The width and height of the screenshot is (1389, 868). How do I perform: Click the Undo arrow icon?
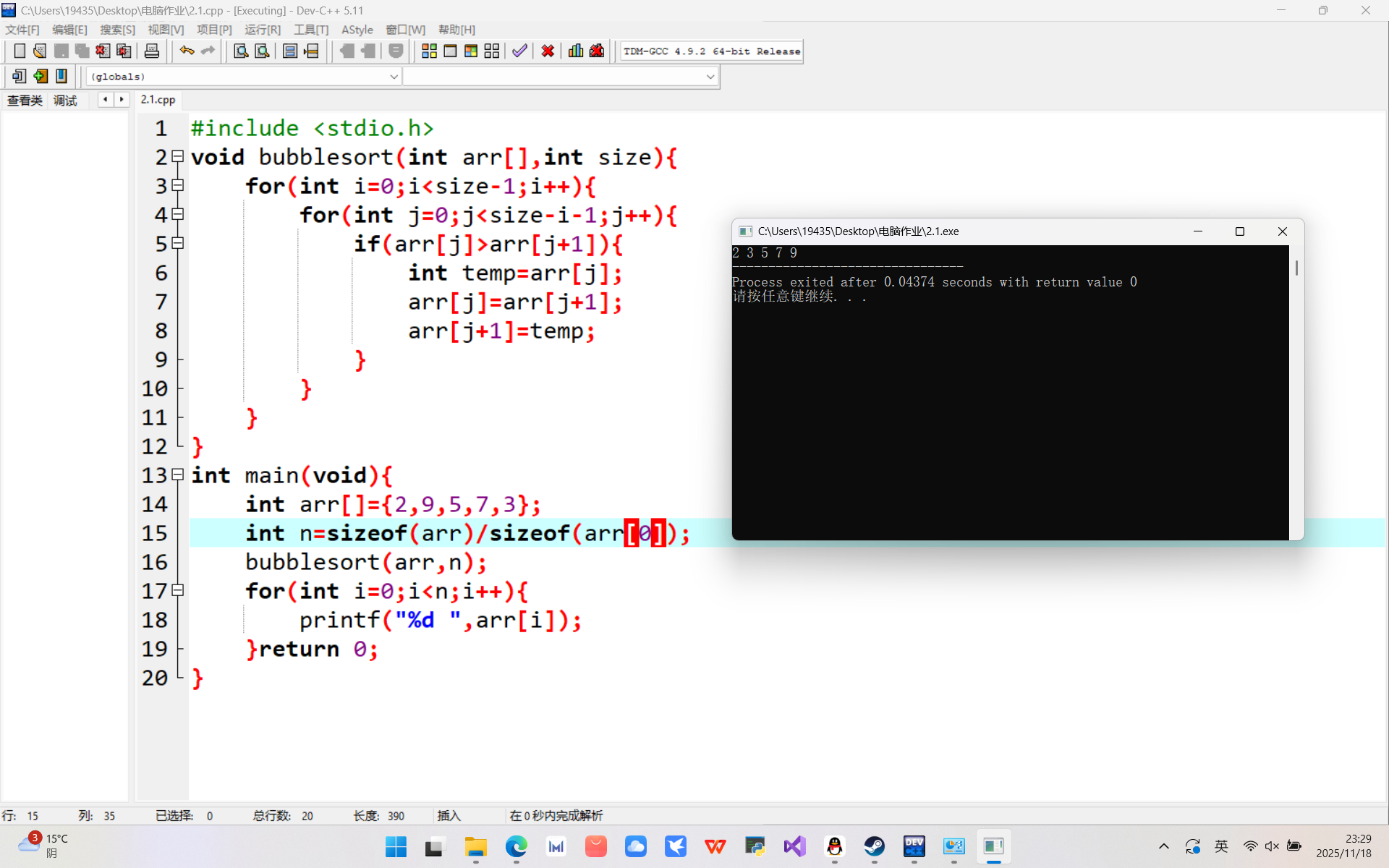187,51
